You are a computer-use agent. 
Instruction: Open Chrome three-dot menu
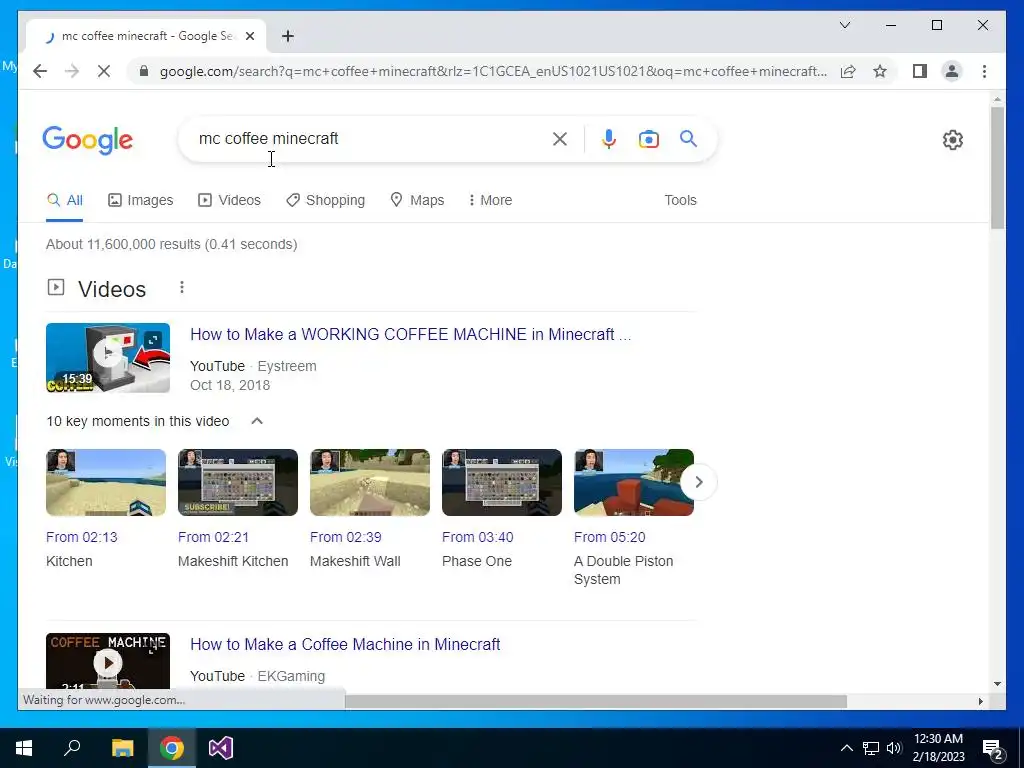click(x=984, y=71)
